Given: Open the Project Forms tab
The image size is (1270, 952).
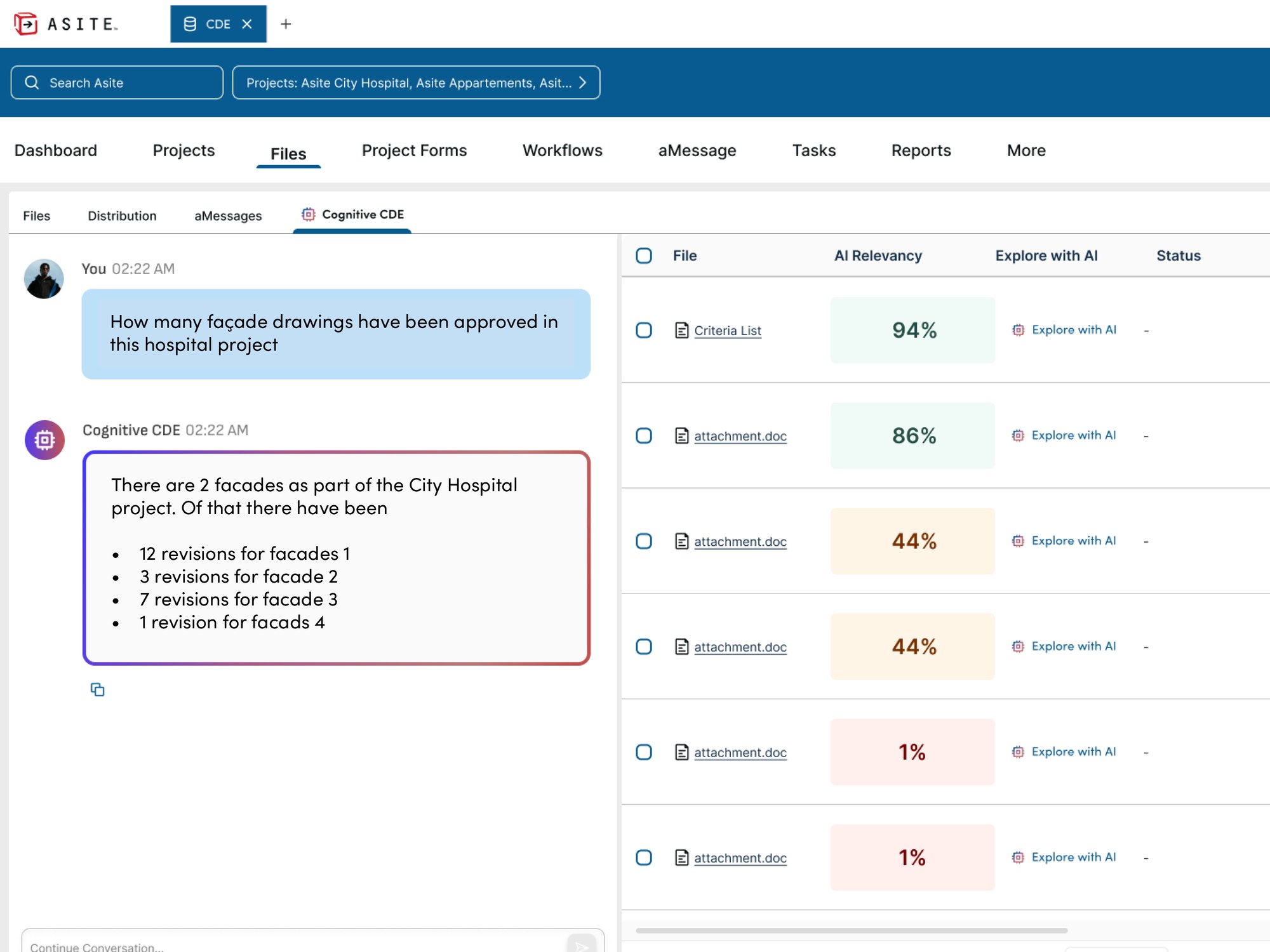Looking at the screenshot, I should coord(414,150).
